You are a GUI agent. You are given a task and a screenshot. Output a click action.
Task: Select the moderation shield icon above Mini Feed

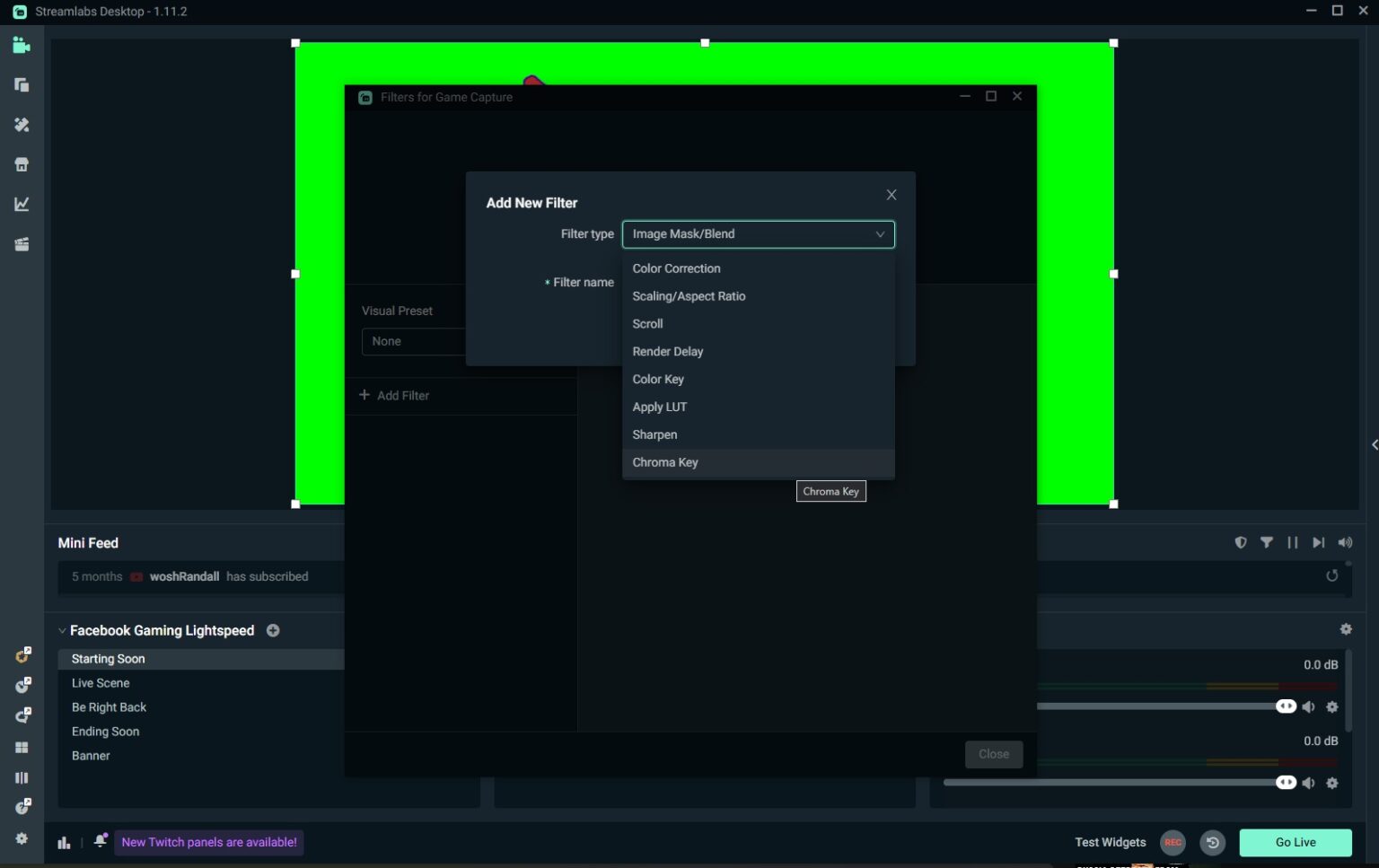[1241, 542]
